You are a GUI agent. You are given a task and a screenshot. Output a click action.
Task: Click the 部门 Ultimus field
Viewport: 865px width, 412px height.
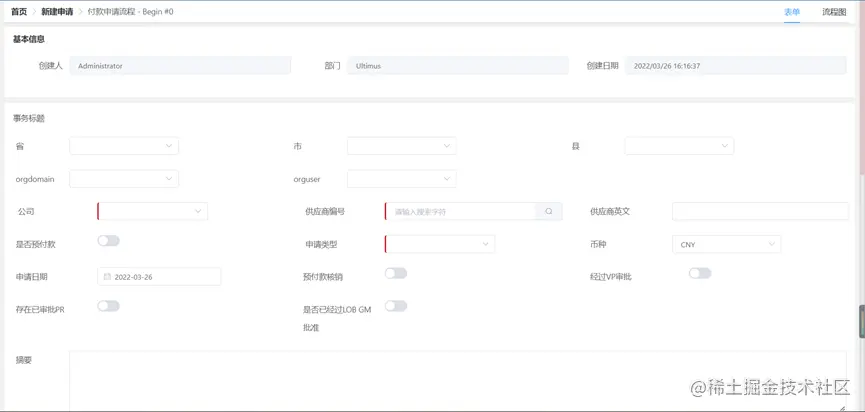[x=458, y=66]
